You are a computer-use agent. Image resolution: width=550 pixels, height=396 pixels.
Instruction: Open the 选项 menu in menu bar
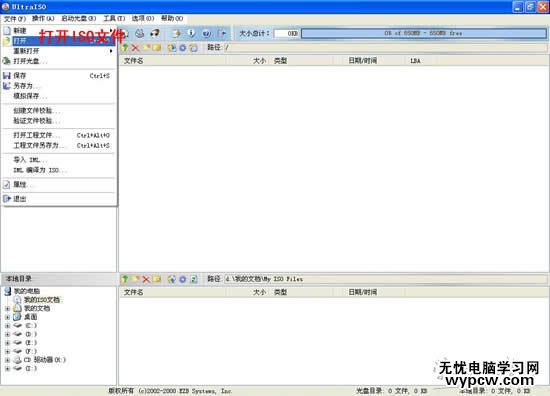(143, 18)
